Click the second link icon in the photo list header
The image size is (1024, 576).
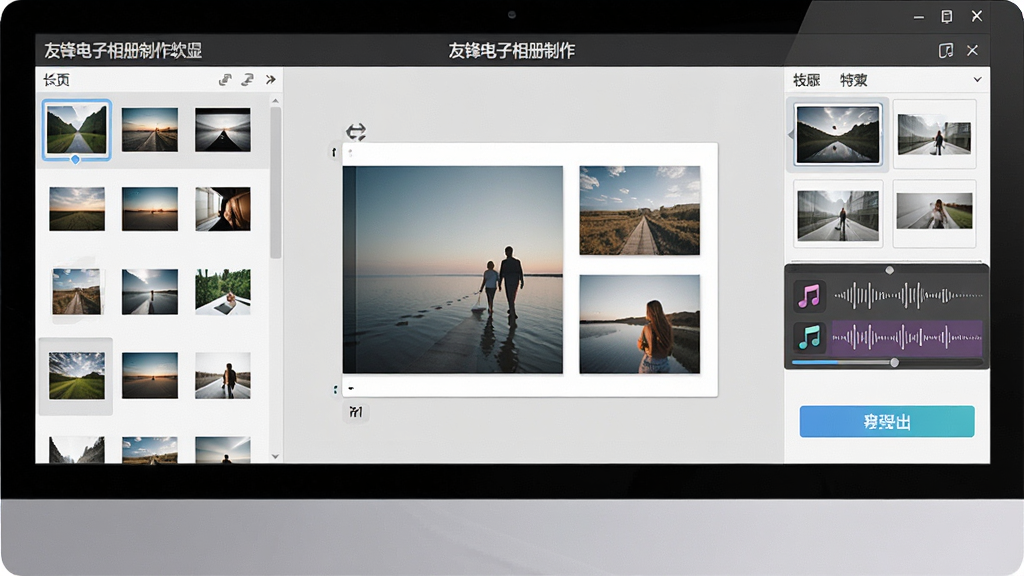[x=248, y=80]
